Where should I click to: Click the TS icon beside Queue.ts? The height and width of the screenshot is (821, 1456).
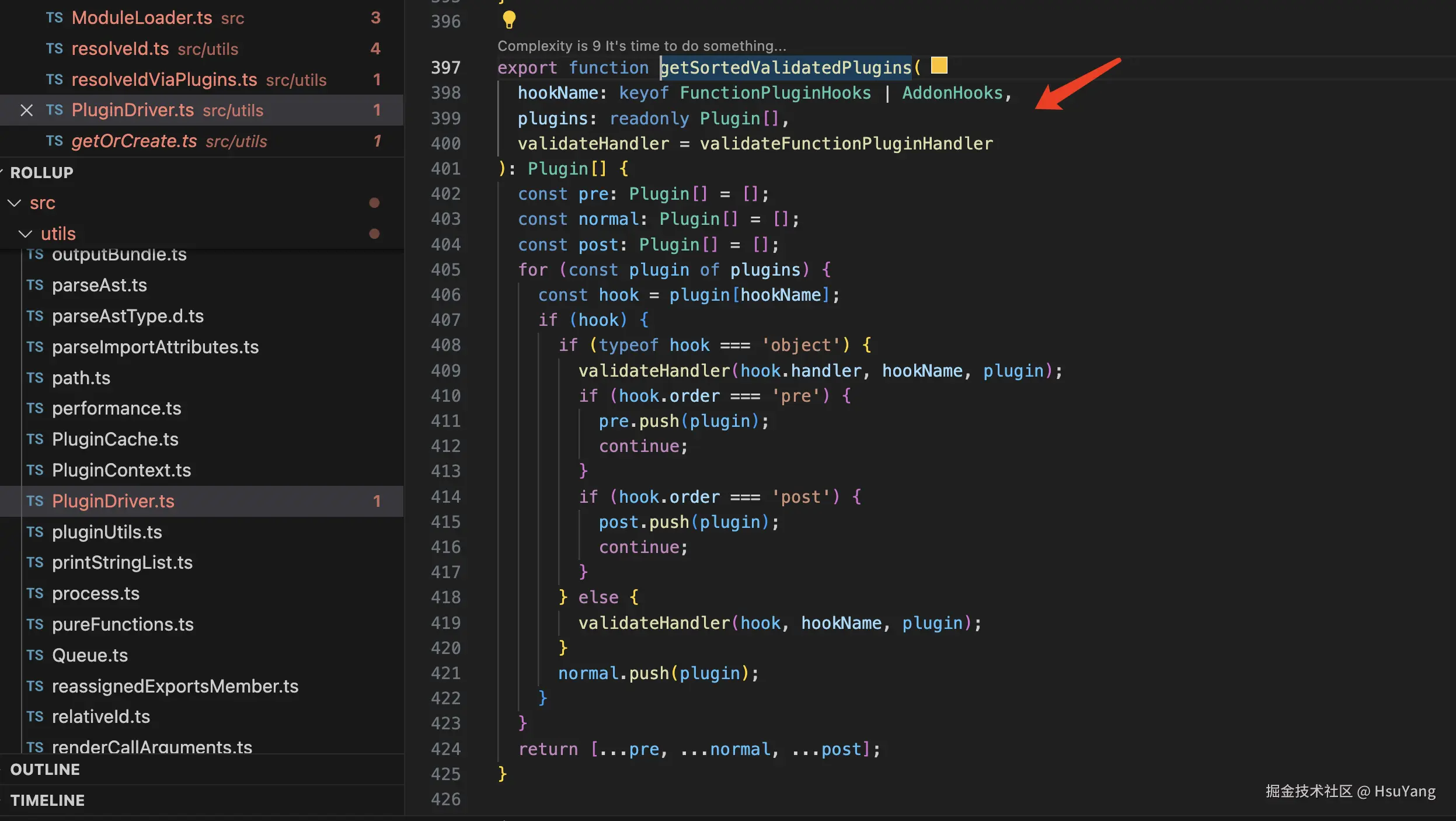[35, 656]
